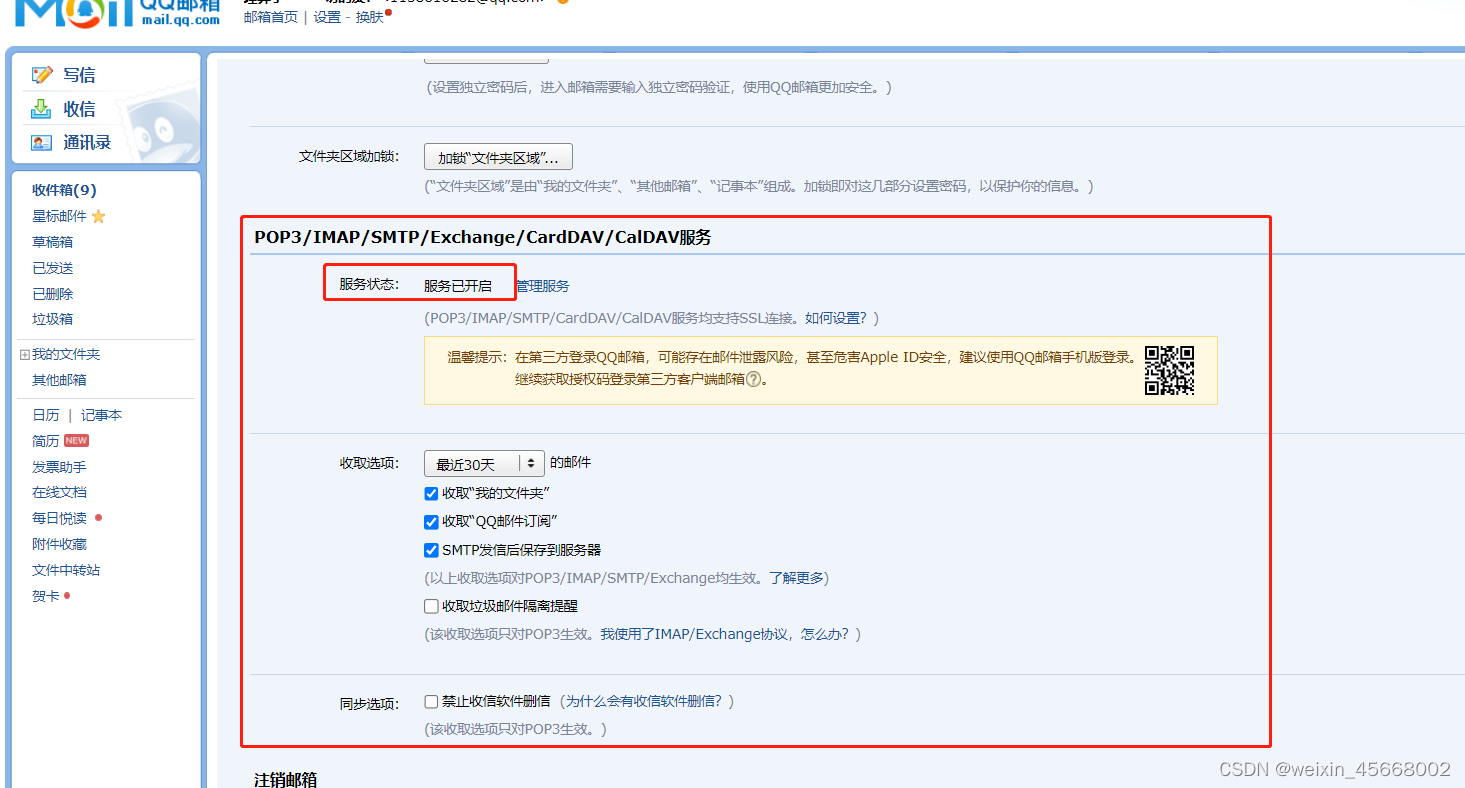Open 设置 link in header

click(327, 17)
